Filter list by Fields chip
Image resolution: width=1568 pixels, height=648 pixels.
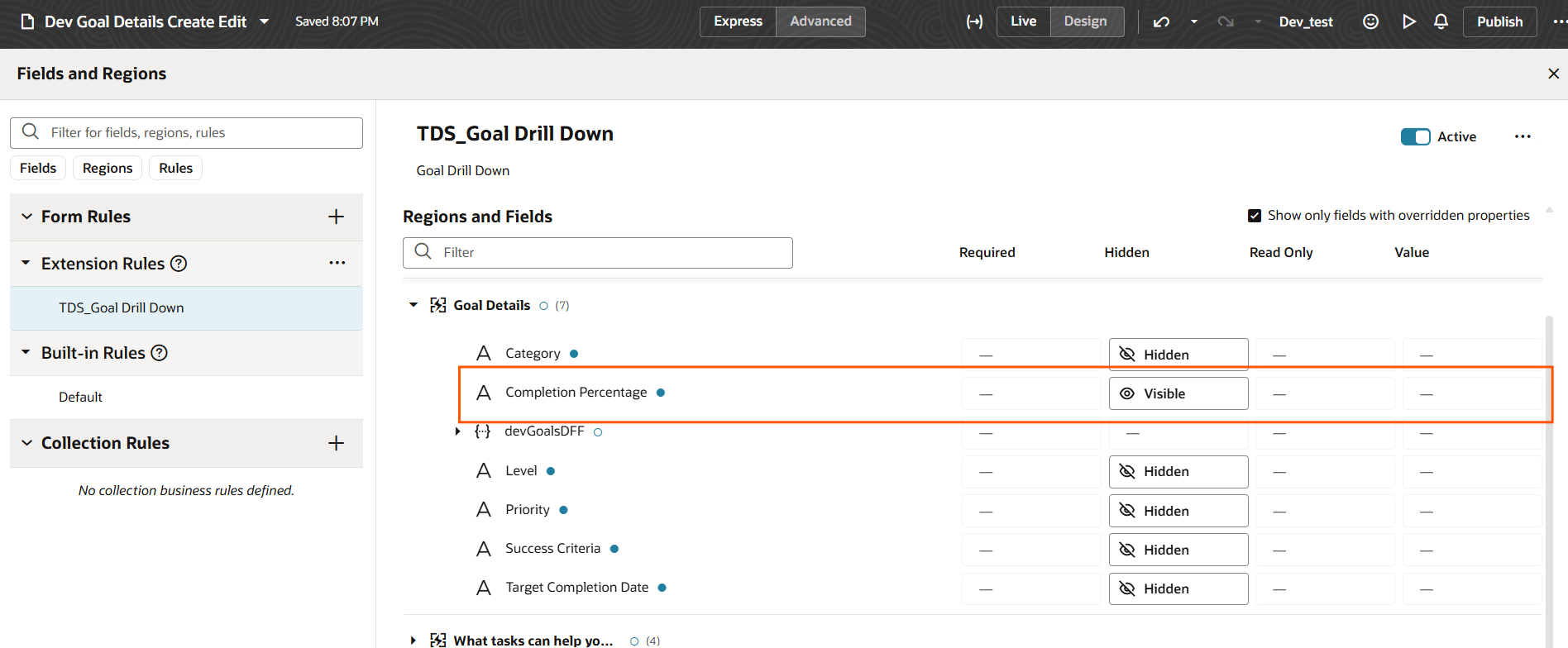pyautogui.click(x=38, y=168)
